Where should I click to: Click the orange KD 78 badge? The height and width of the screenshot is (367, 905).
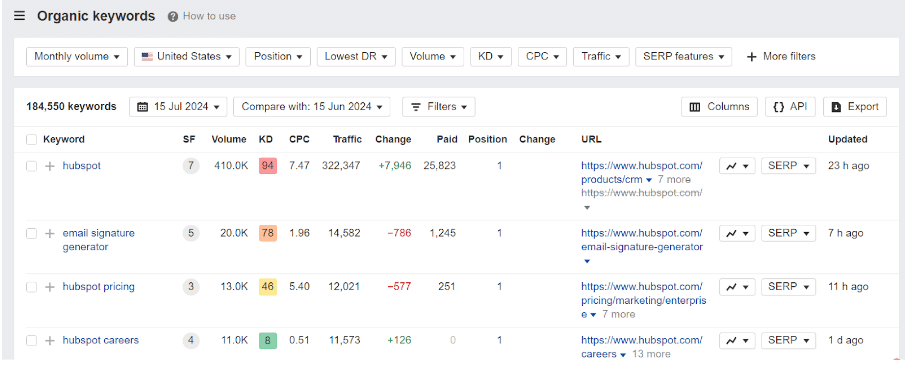[x=268, y=233]
